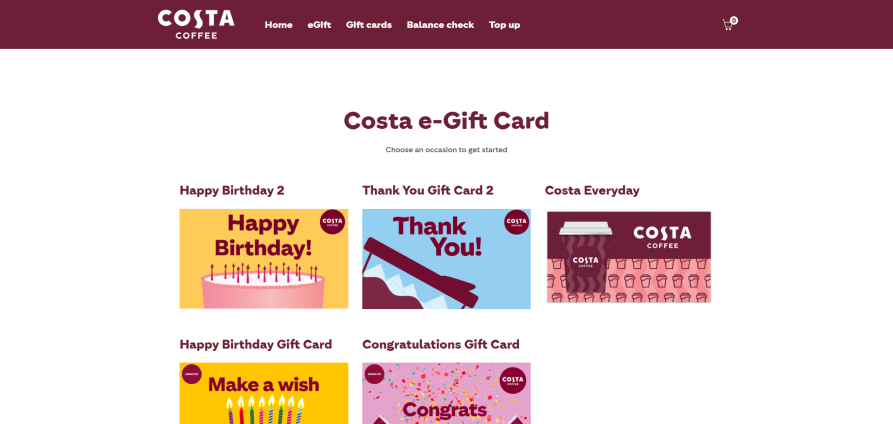Click the Happy Birthday Gift Card heading
893x424 pixels.
(x=256, y=344)
